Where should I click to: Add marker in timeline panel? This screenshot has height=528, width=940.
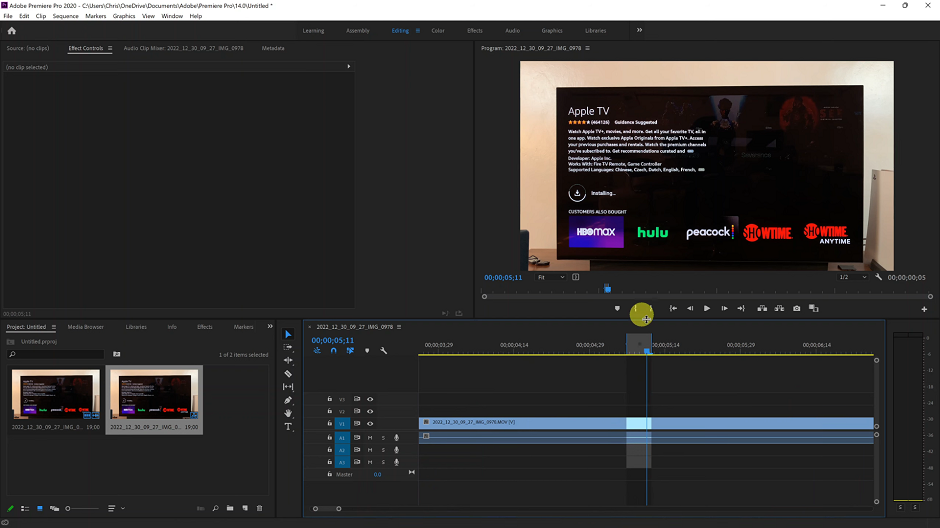[x=367, y=351]
